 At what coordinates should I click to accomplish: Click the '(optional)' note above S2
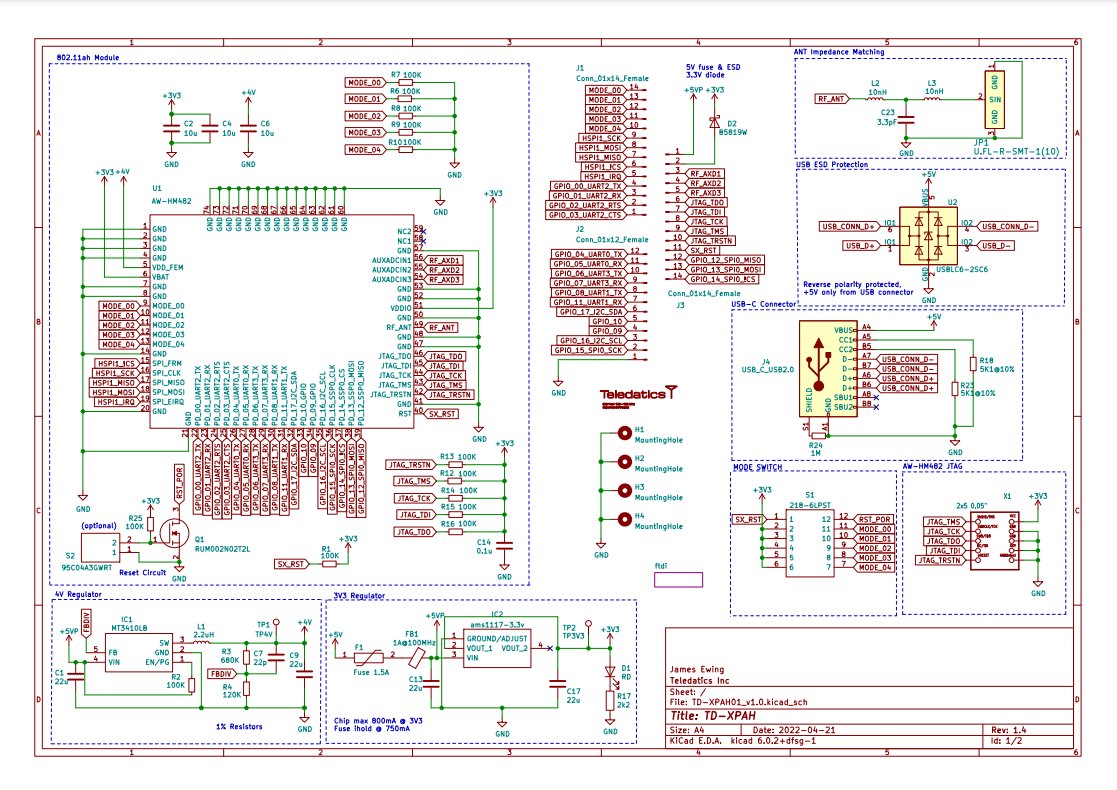point(99,526)
